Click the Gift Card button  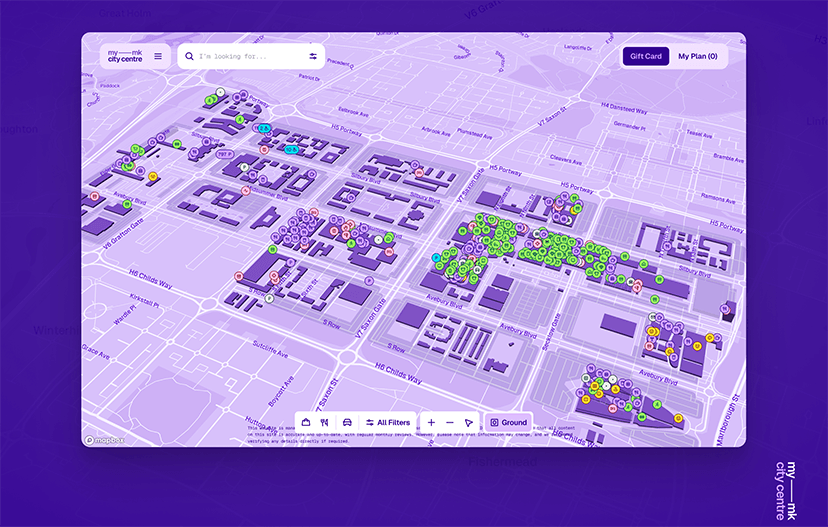[x=646, y=56]
